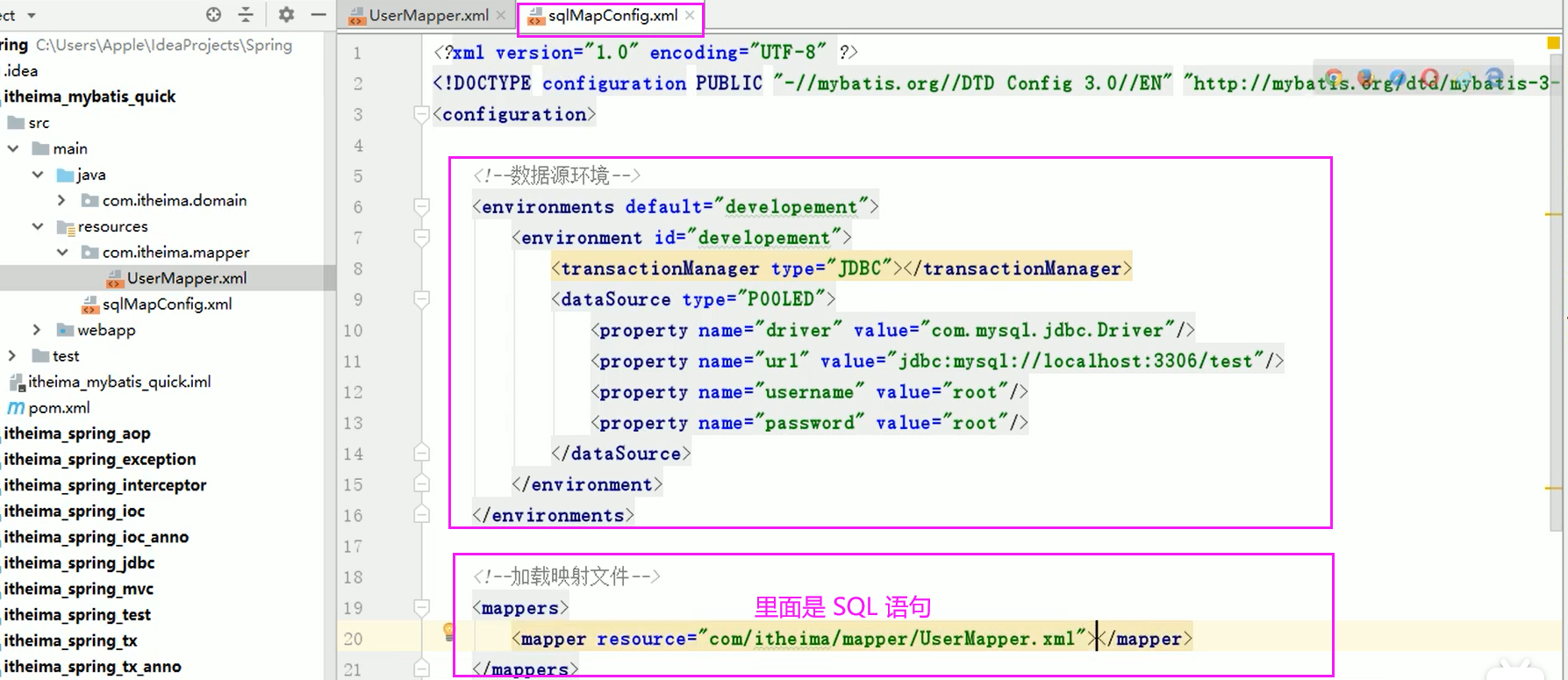
Task: Select the itheima_spring_interceptor module
Action: 105,485
